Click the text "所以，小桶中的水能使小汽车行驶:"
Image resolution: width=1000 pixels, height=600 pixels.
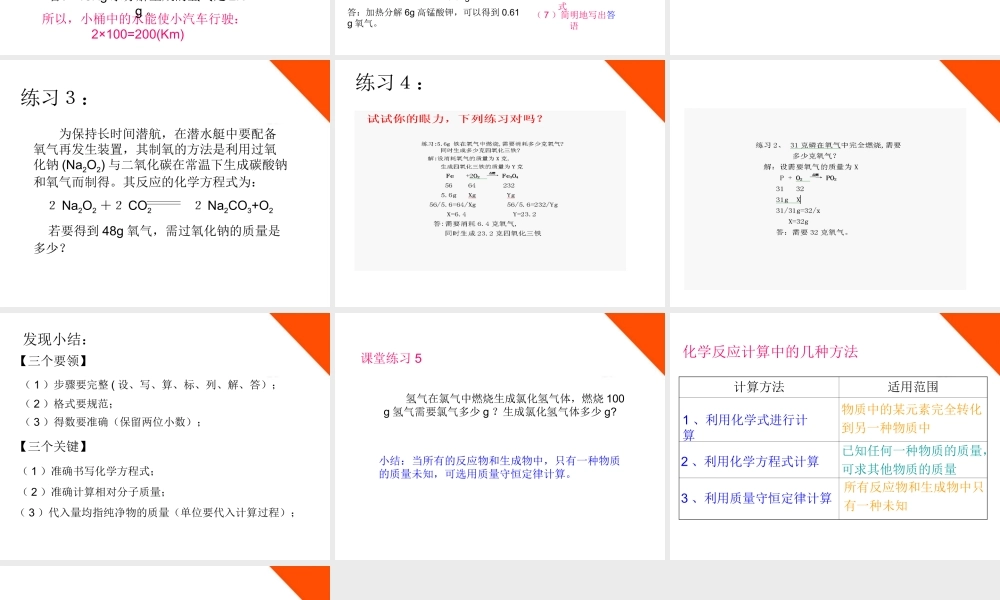(x=141, y=19)
